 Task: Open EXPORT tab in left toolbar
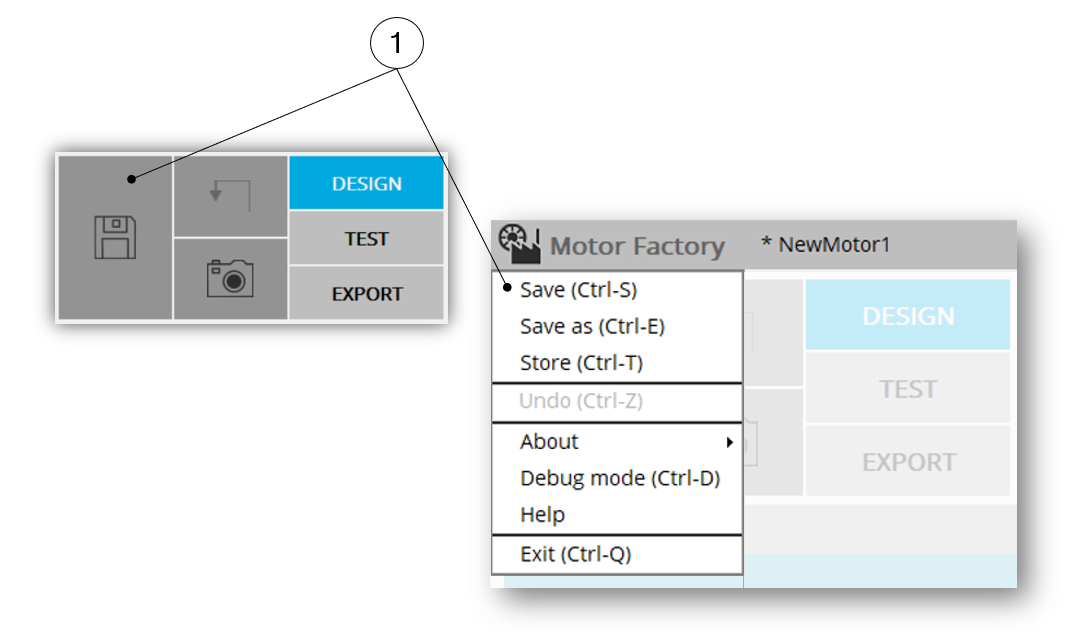pyautogui.click(x=366, y=294)
